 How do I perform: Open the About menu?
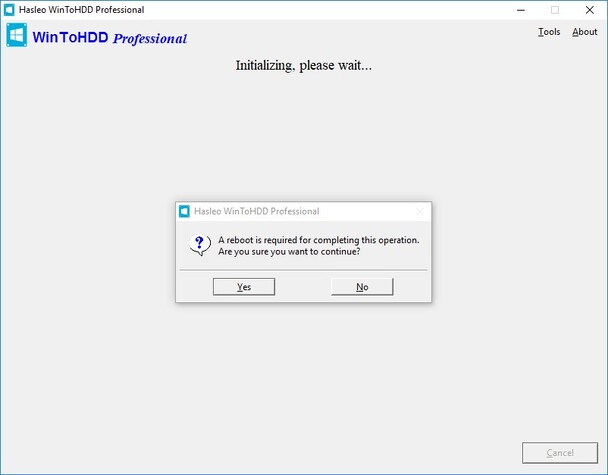pyautogui.click(x=584, y=32)
